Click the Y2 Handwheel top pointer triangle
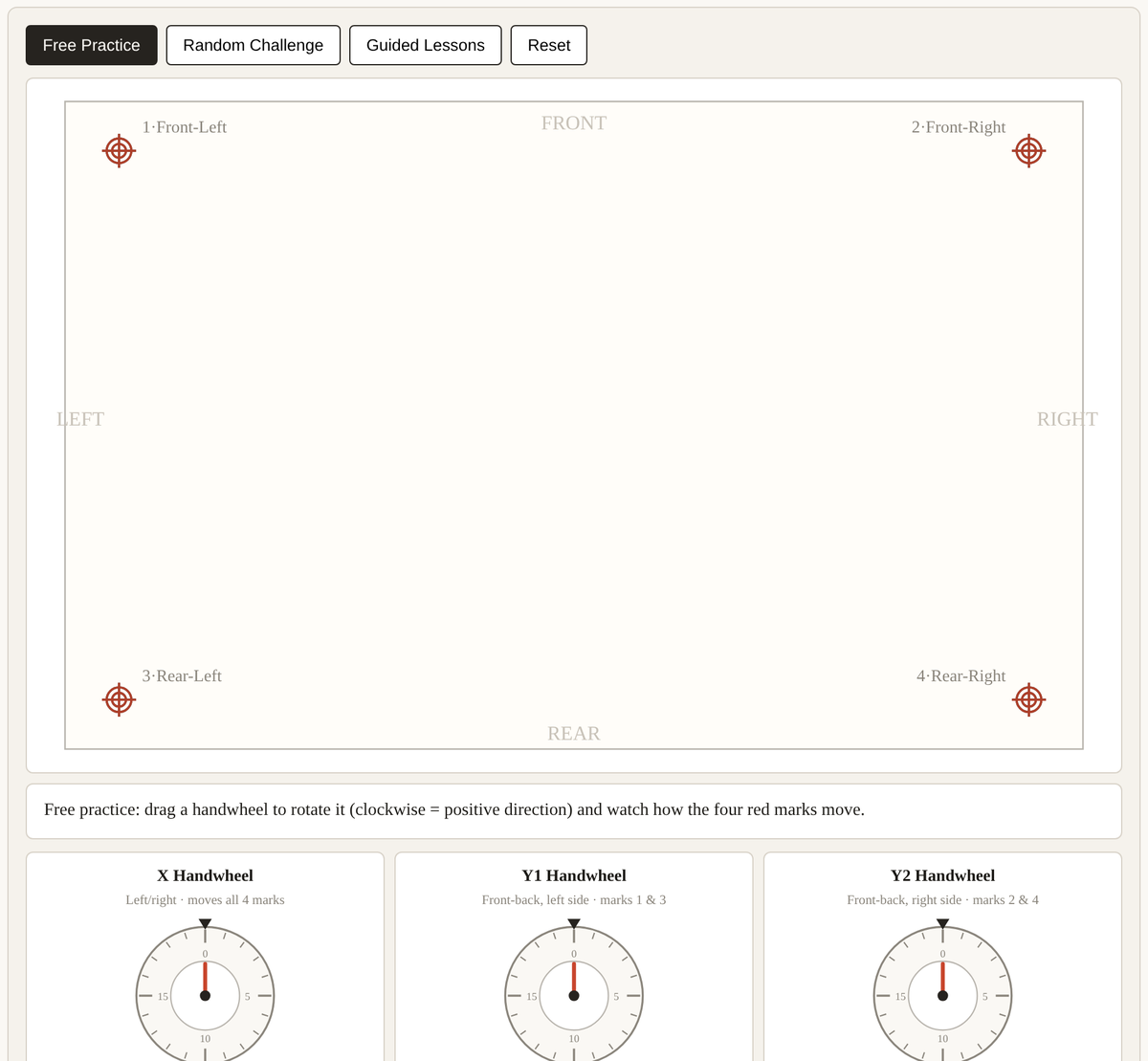This screenshot has width=1148, height=1061. 942,923
